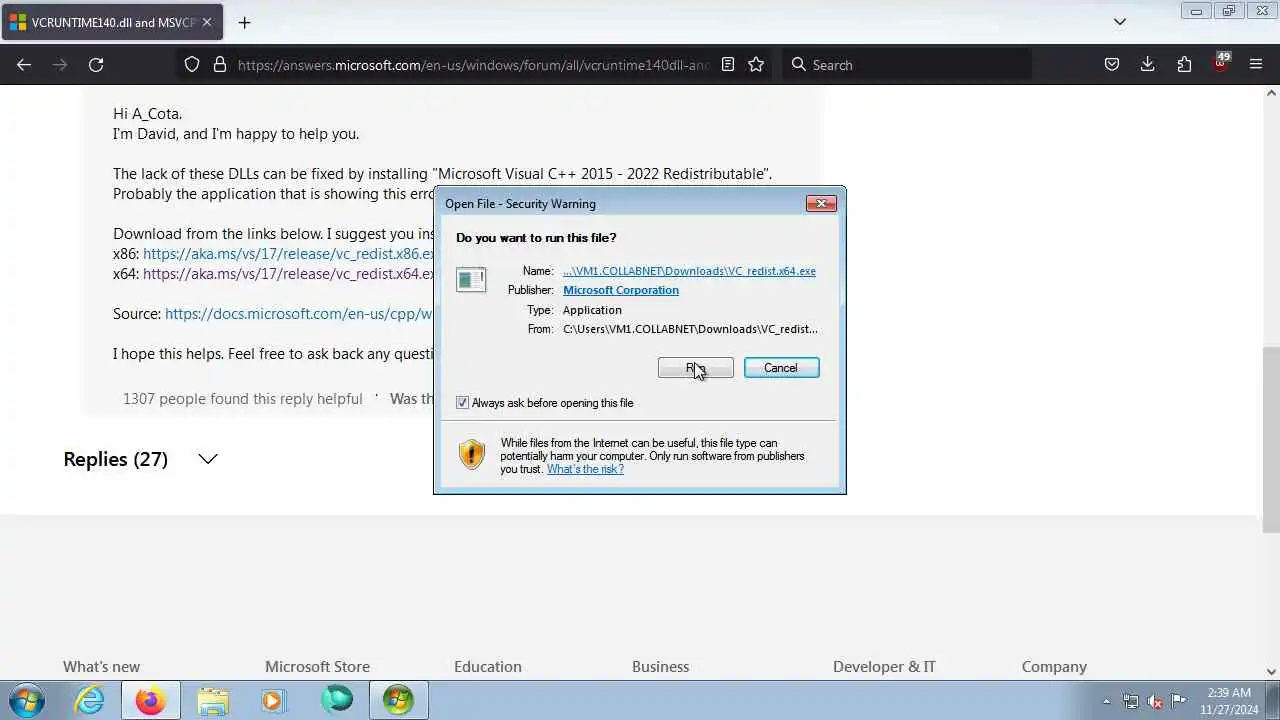Open vc_redist.x86 download link
This screenshot has width=1280, height=720.
(x=289, y=254)
